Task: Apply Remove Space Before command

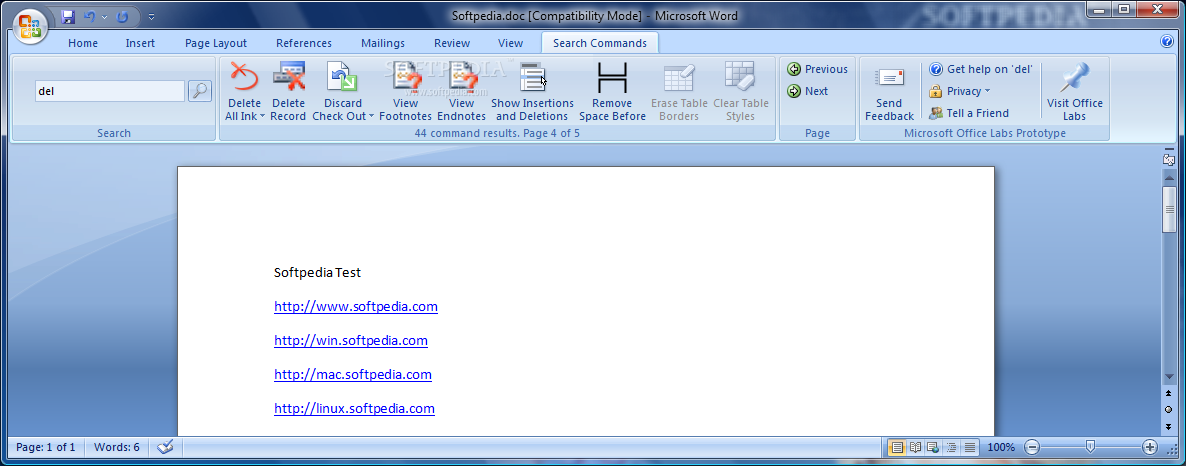Action: click(613, 91)
